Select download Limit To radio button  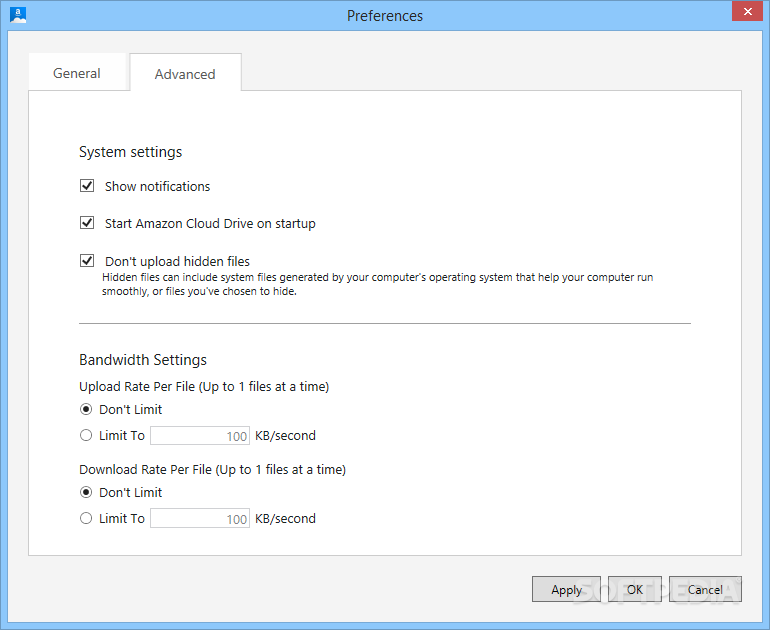click(86, 518)
